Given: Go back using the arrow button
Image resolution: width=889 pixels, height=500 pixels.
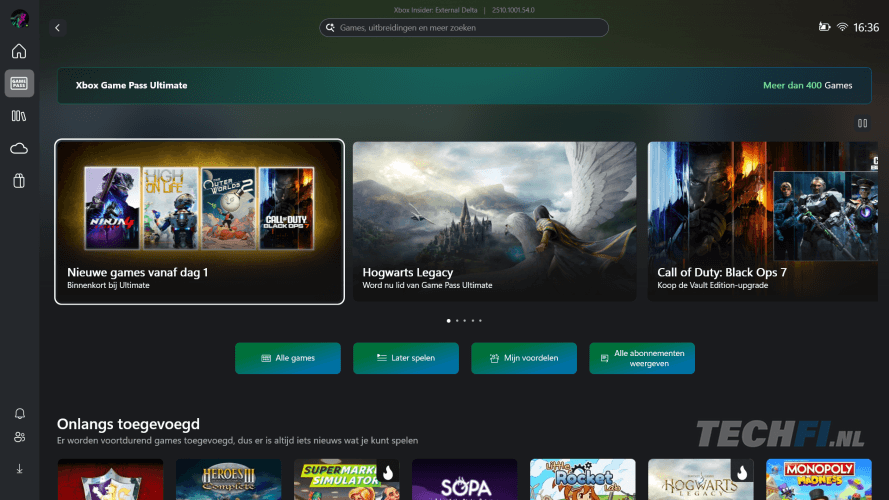Looking at the screenshot, I should pos(57,28).
